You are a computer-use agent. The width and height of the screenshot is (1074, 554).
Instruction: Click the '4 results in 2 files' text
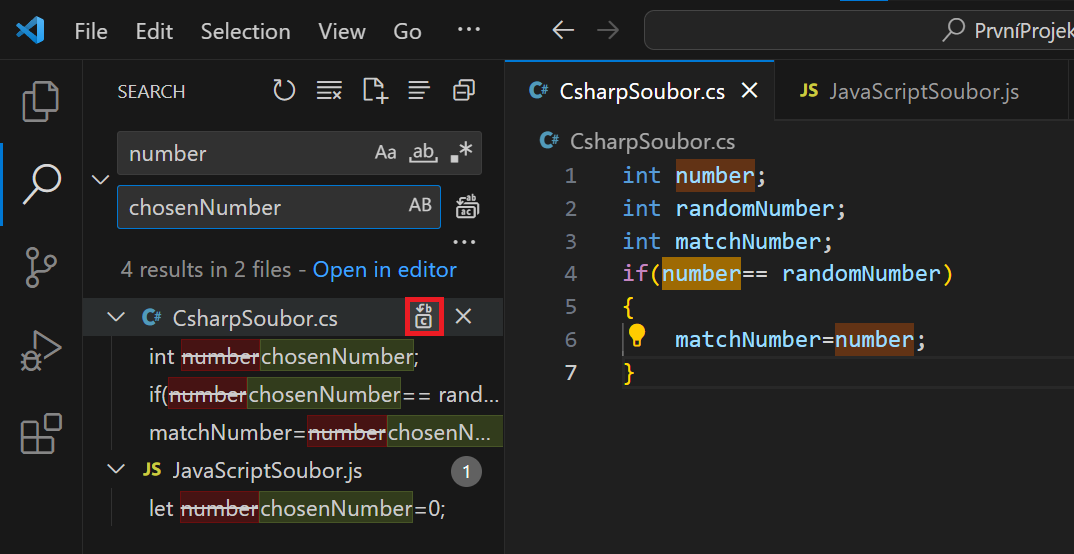point(206,270)
